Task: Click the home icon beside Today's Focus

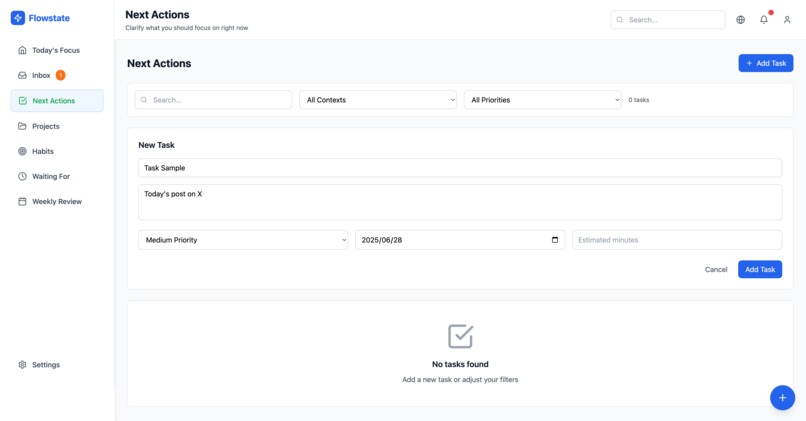Action: 22,50
